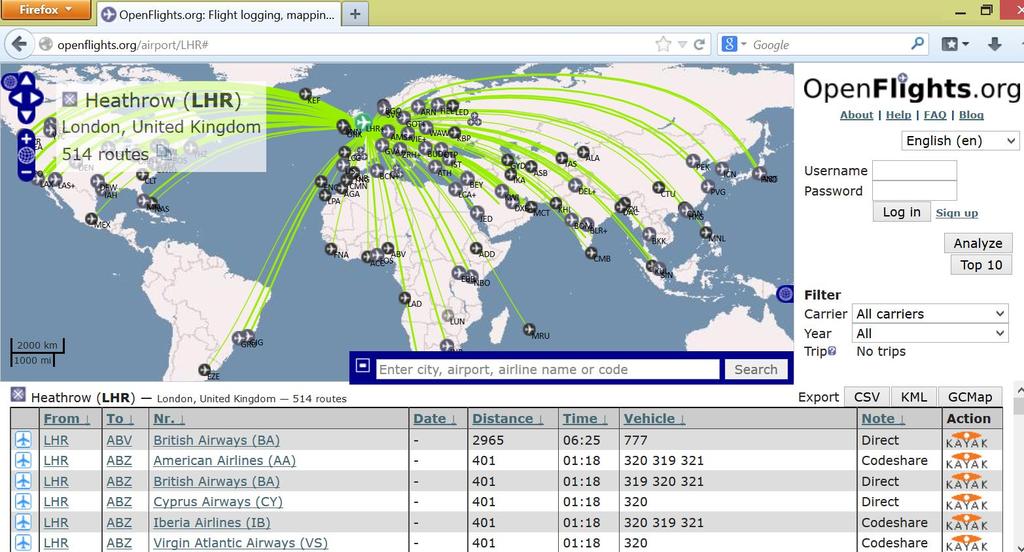Click the Analyze button
Viewport: 1024px width, 552px height.
point(978,243)
